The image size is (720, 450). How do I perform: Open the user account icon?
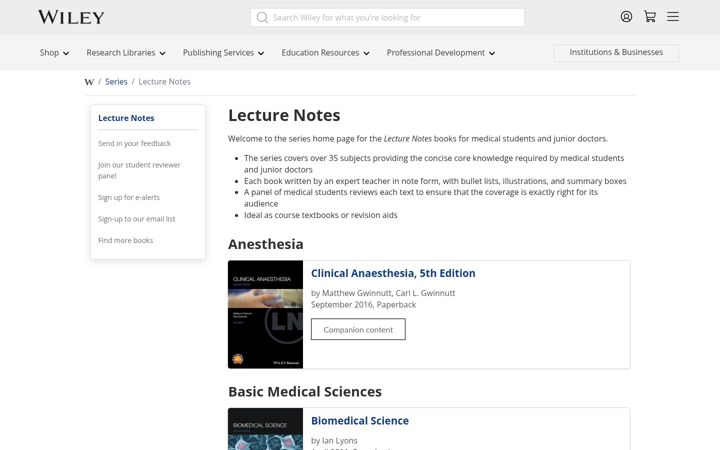pos(626,17)
